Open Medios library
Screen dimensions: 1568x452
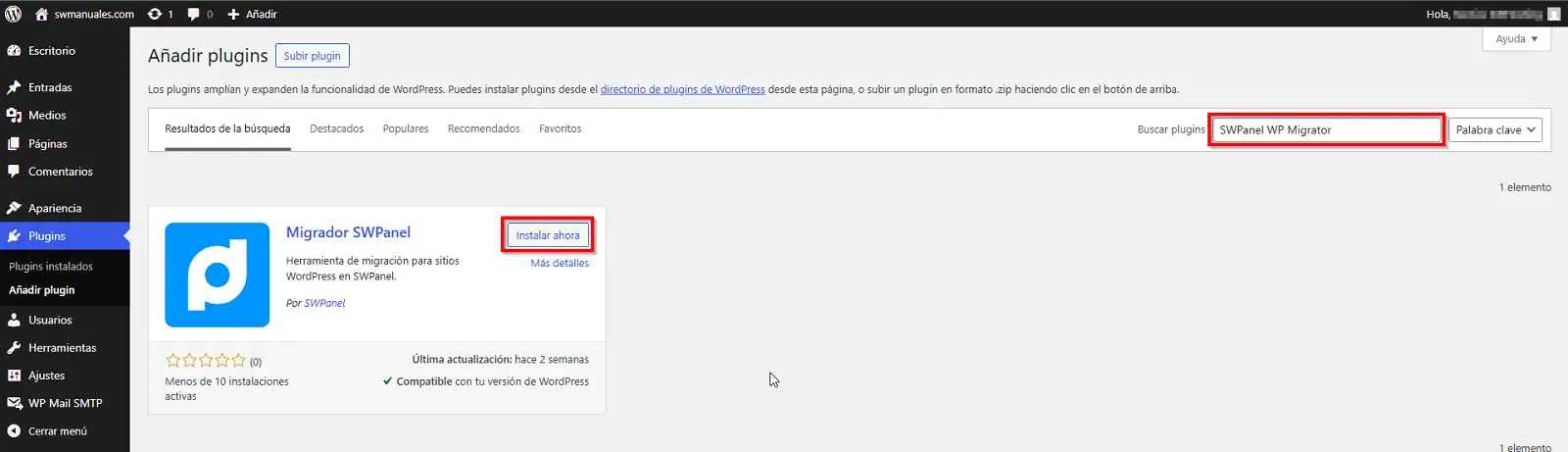(65, 116)
